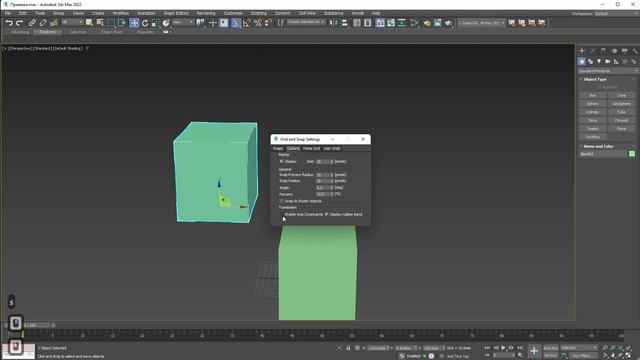This screenshot has height=360, width=640.
Task: Click Use Pivot Point Center icon
Action: (200, 23)
